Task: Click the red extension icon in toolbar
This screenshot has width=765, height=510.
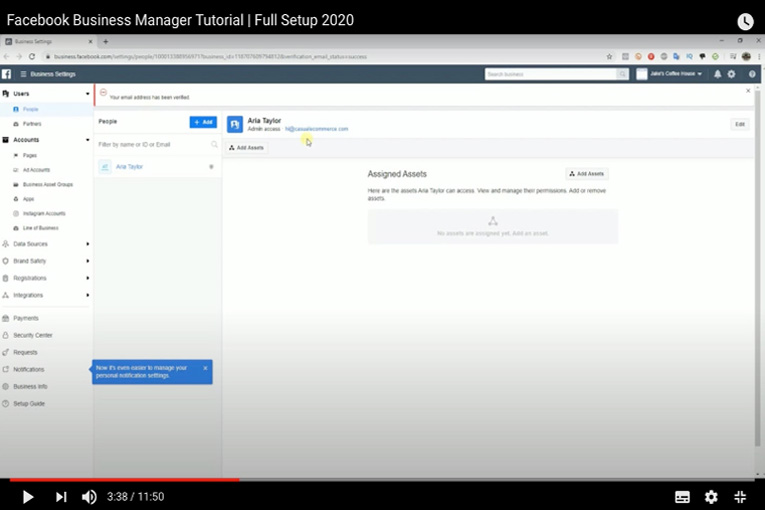Action: pos(651,57)
